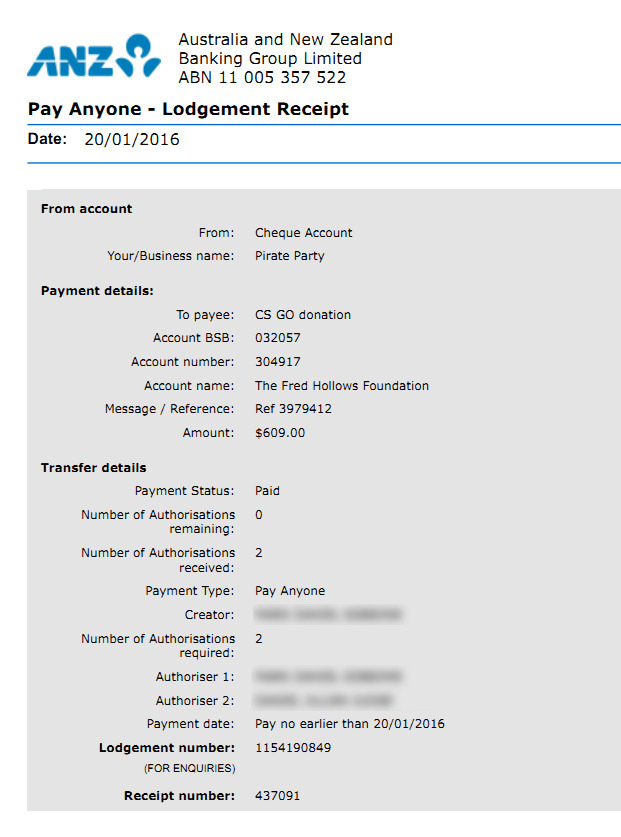Click the 'Payment details:' section heading

[97, 291]
